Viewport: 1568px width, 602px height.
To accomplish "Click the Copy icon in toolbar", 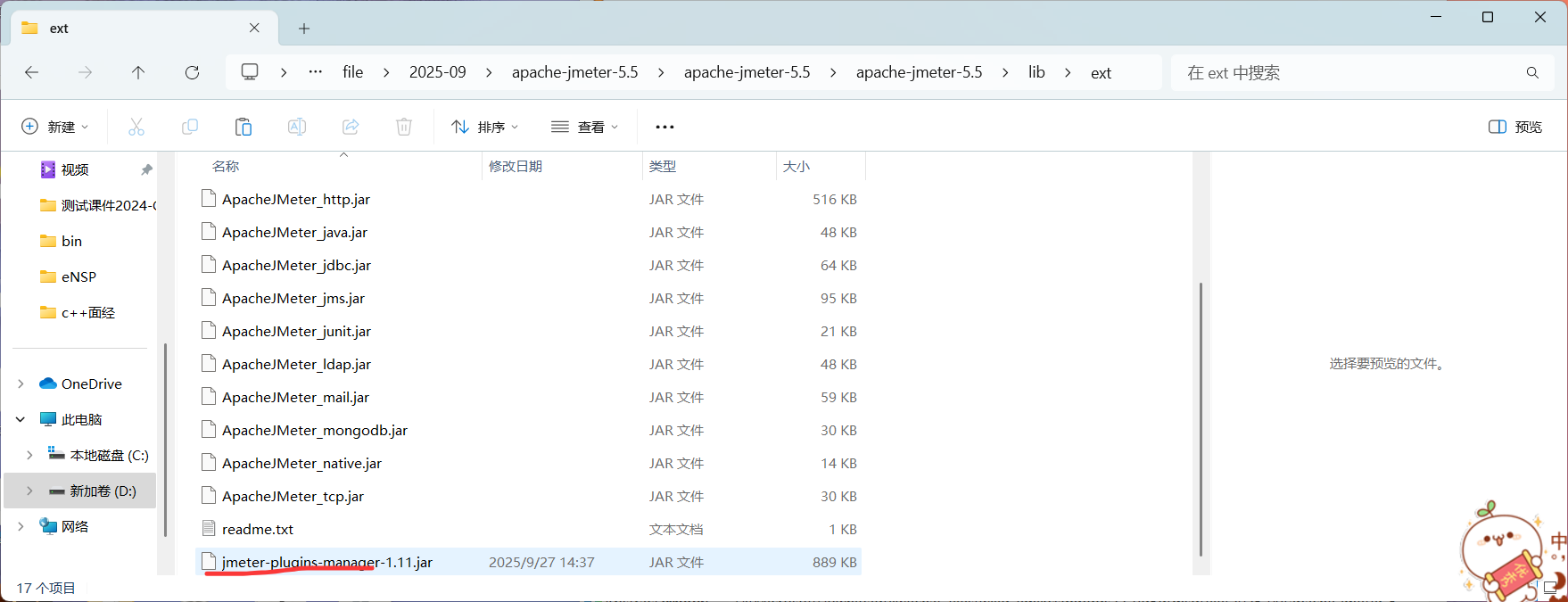I will (x=190, y=127).
